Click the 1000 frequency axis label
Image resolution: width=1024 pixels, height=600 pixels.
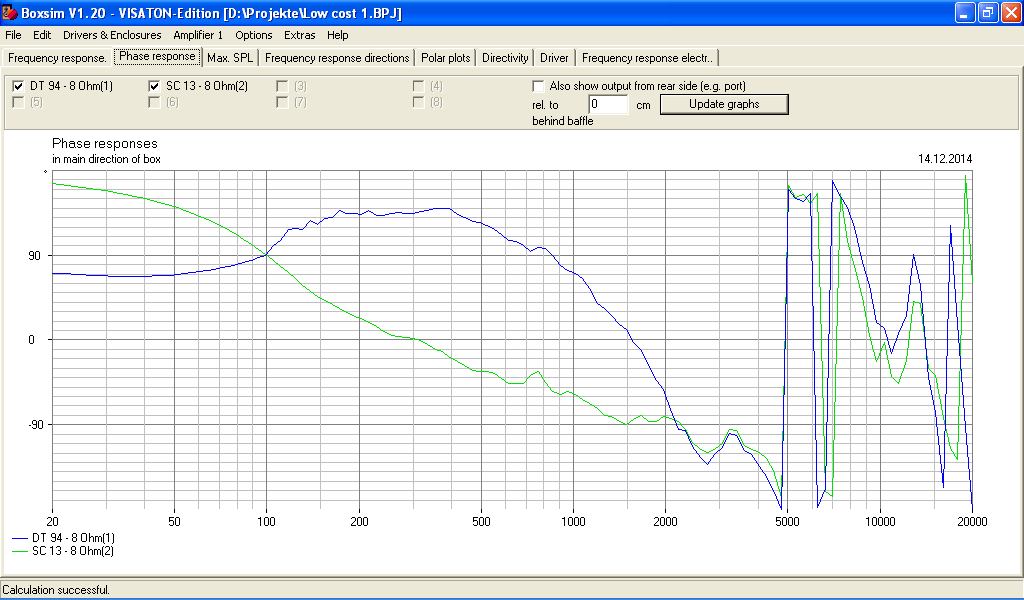pos(573,522)
